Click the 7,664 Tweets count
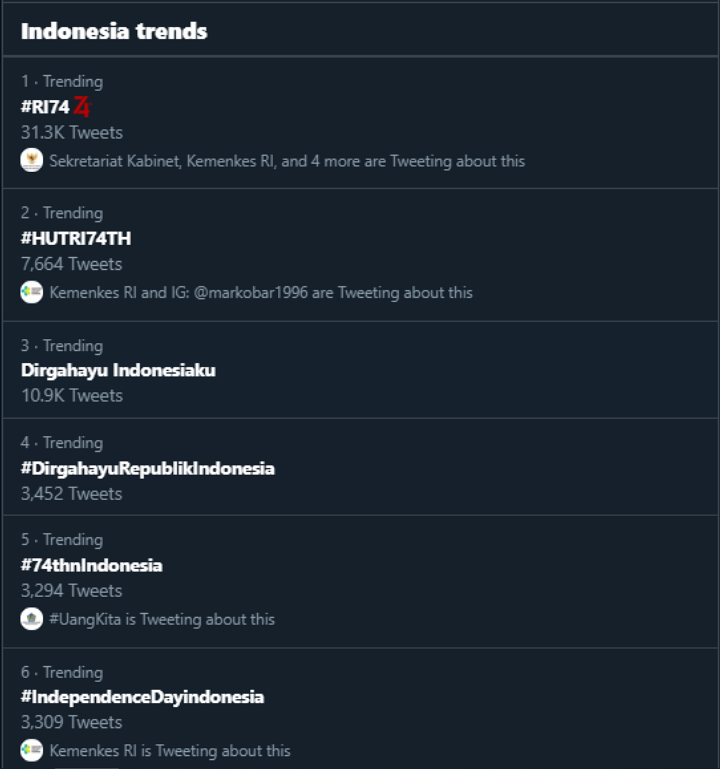Viewport: 720px width, 769px height. pyautogui.click(x=71, y=264)
